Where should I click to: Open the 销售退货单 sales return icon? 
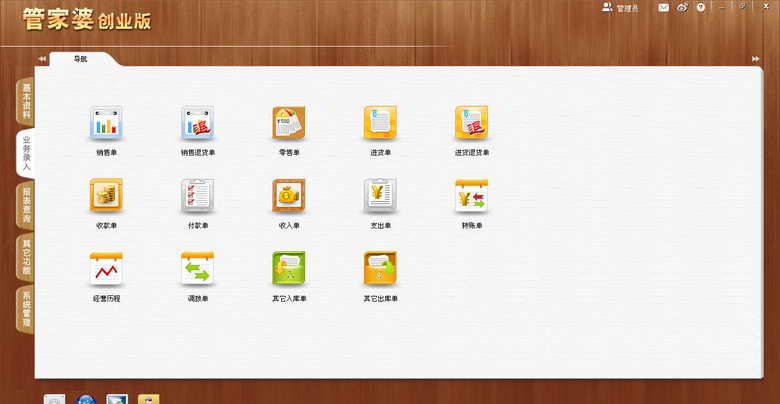click(197, 123)
